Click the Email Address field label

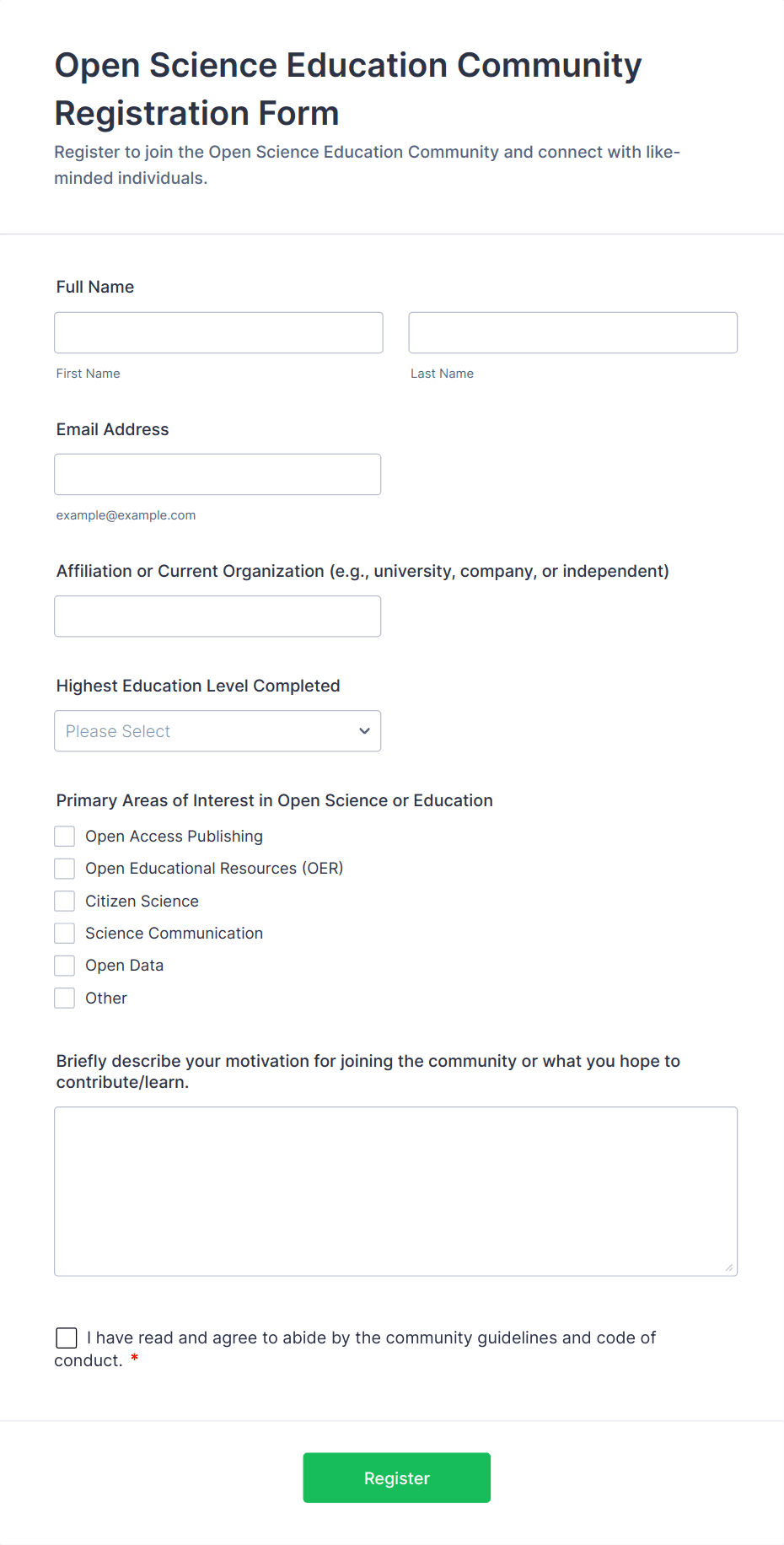113,429
